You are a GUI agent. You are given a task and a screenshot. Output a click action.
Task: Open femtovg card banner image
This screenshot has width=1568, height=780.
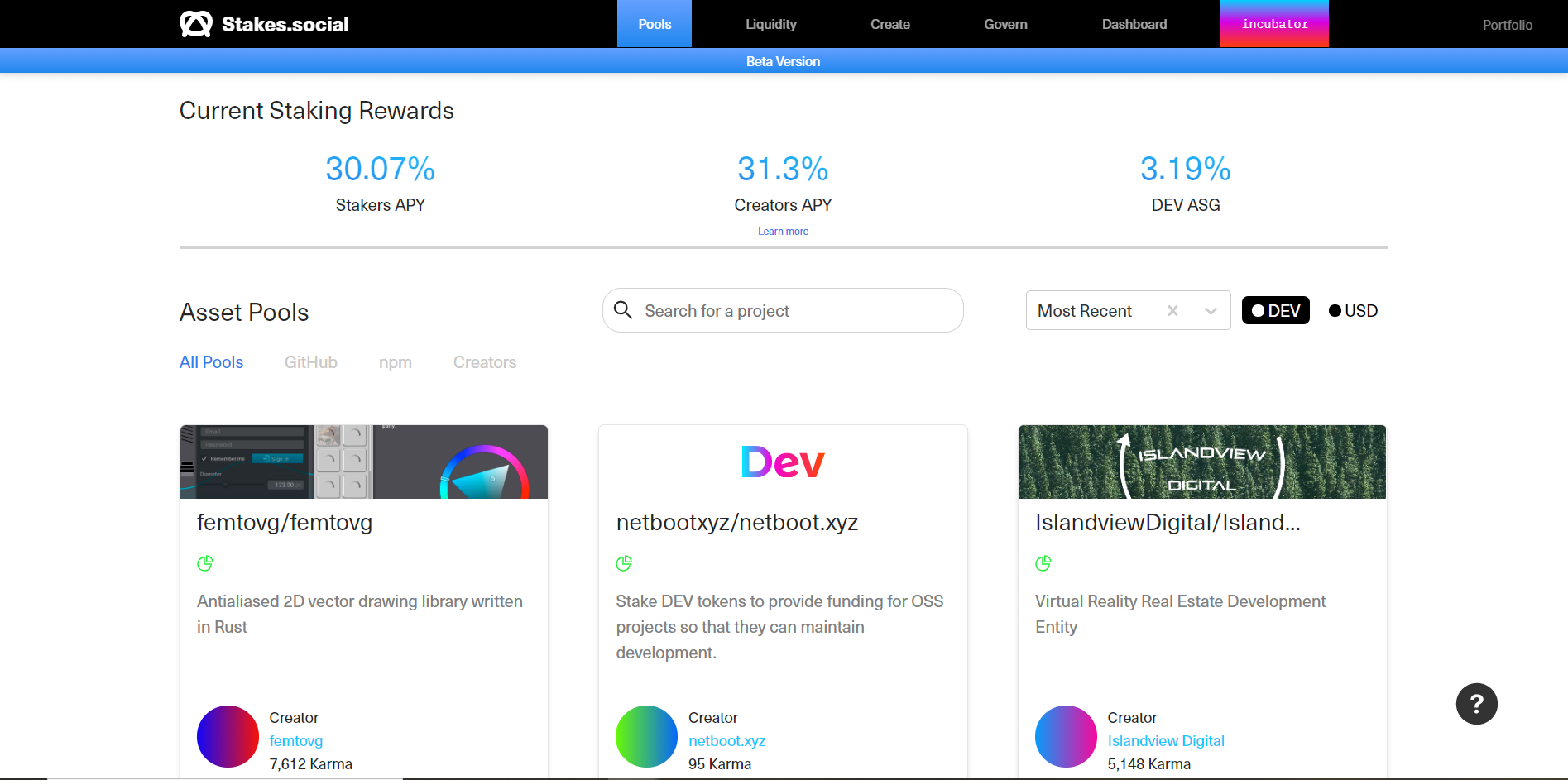(364, 462)
